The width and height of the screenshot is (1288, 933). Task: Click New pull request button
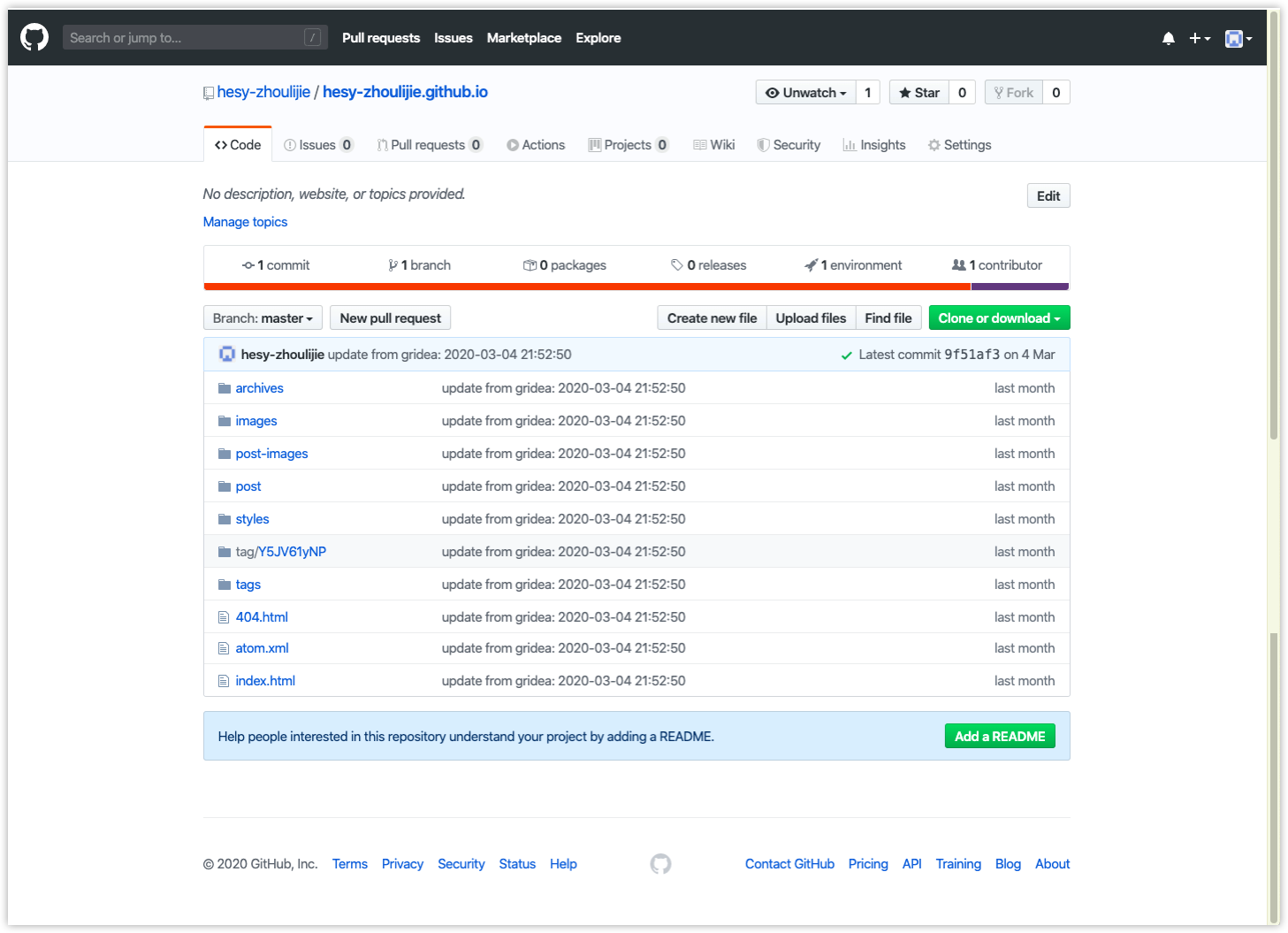[x=390, y=318]
